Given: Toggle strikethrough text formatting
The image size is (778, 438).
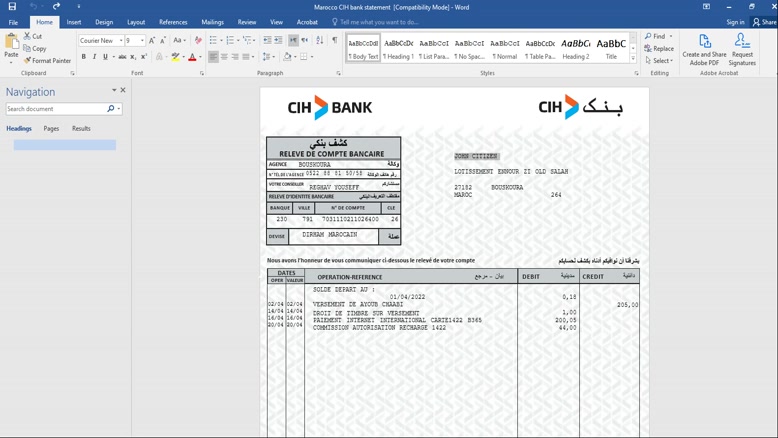Looking at the screenshot, I should [x=122, y=57].
